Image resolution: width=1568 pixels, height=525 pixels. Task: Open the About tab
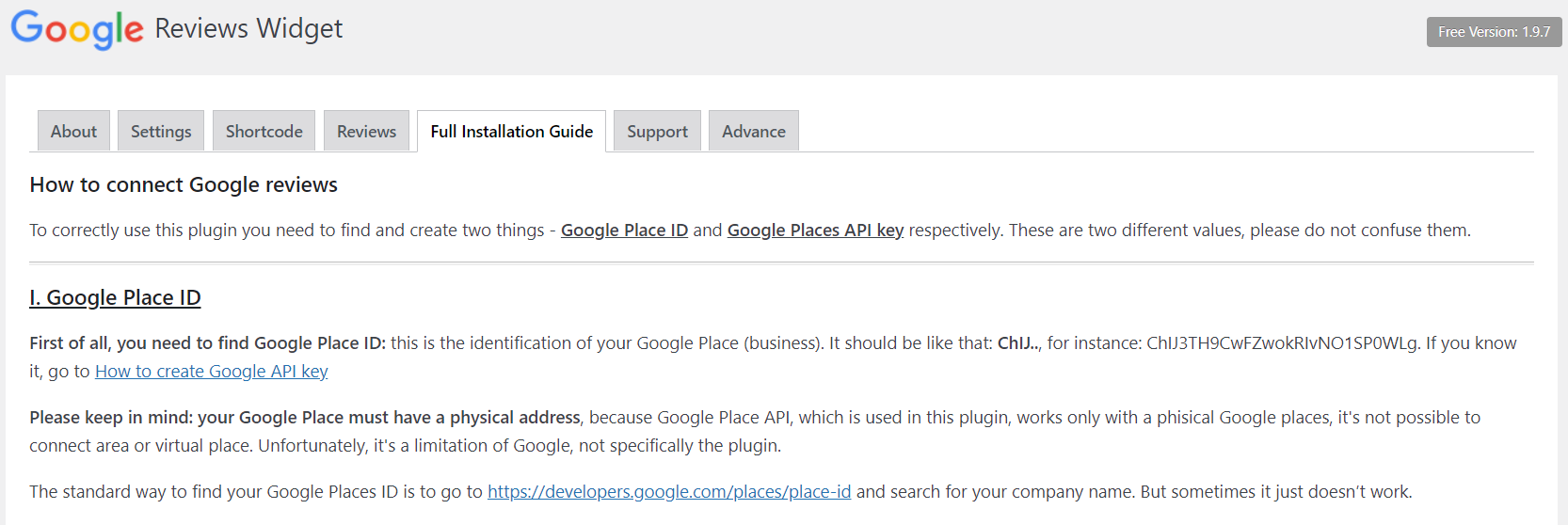[x=73, y=132]
